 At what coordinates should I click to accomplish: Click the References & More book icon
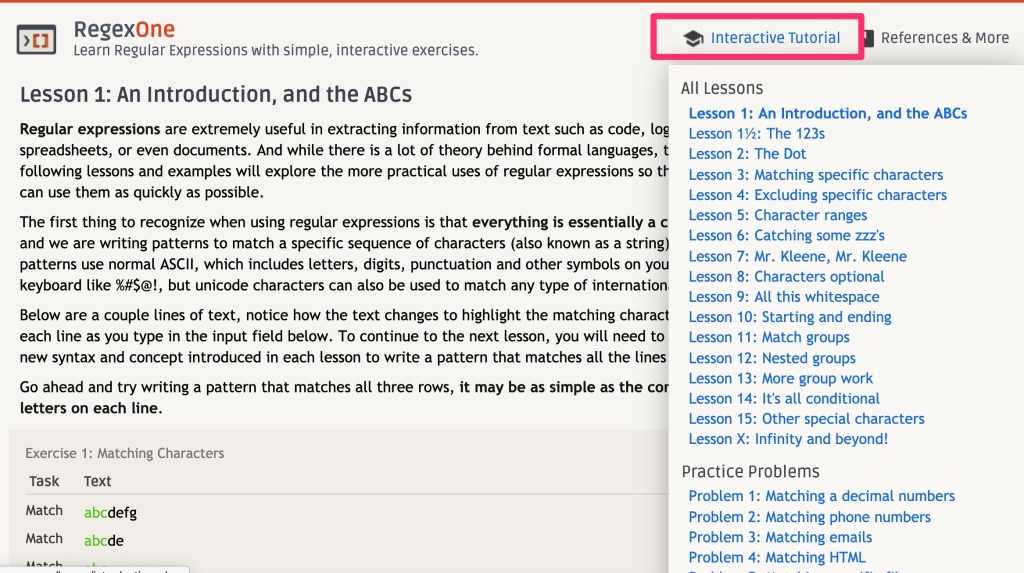click(x=867, y=39)
